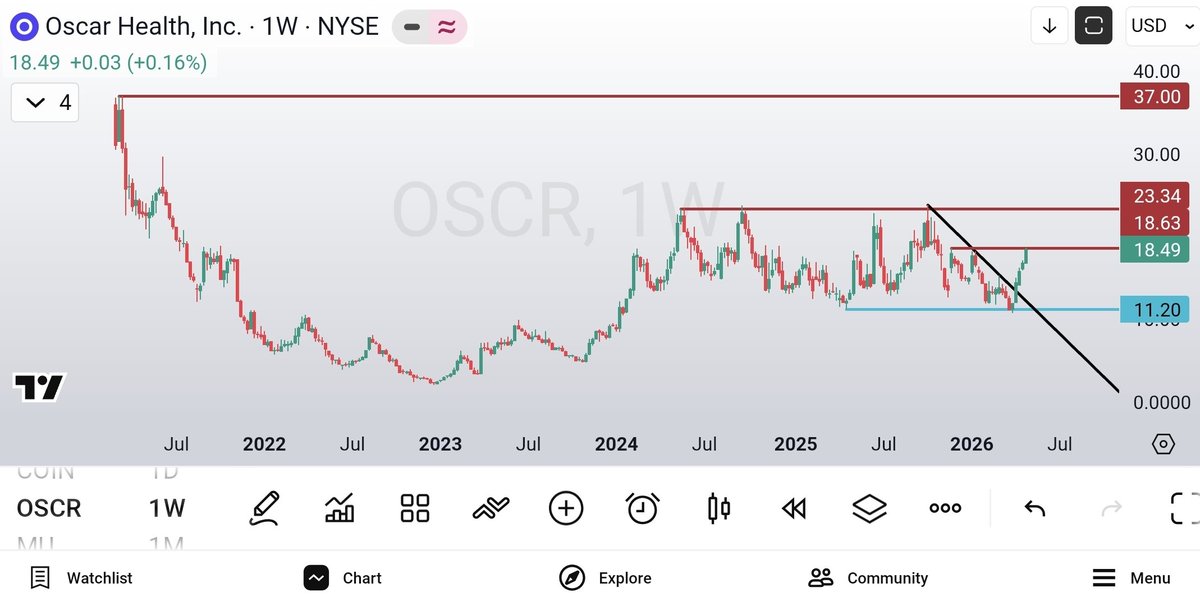Screen dimensions: 1200x606
Task: Open the Watchlist tab
Action: pyautogui.click(x=82, y=578)
